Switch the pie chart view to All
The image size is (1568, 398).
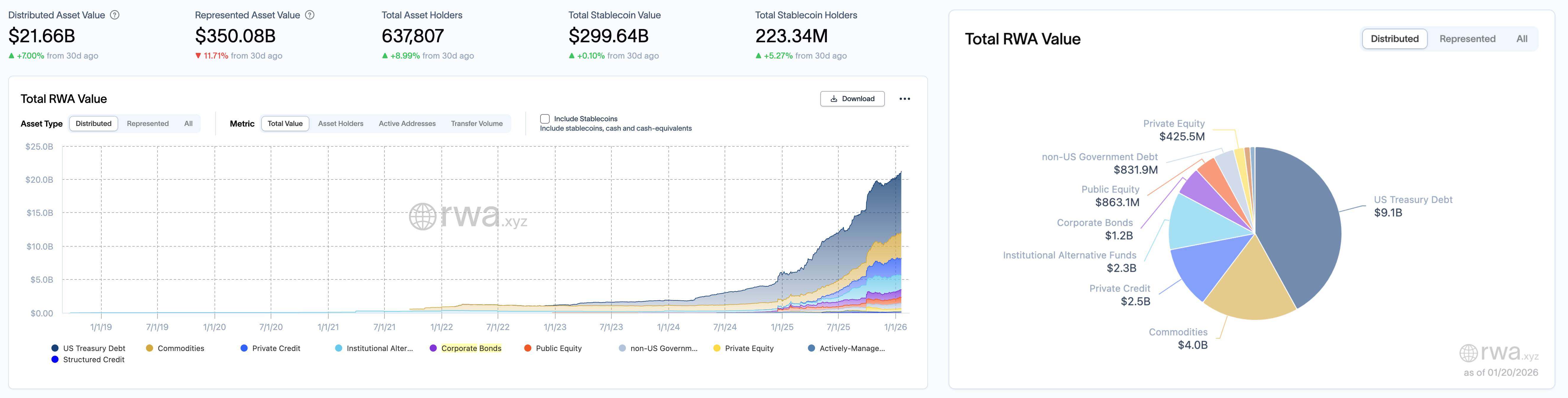point(1522,38)
